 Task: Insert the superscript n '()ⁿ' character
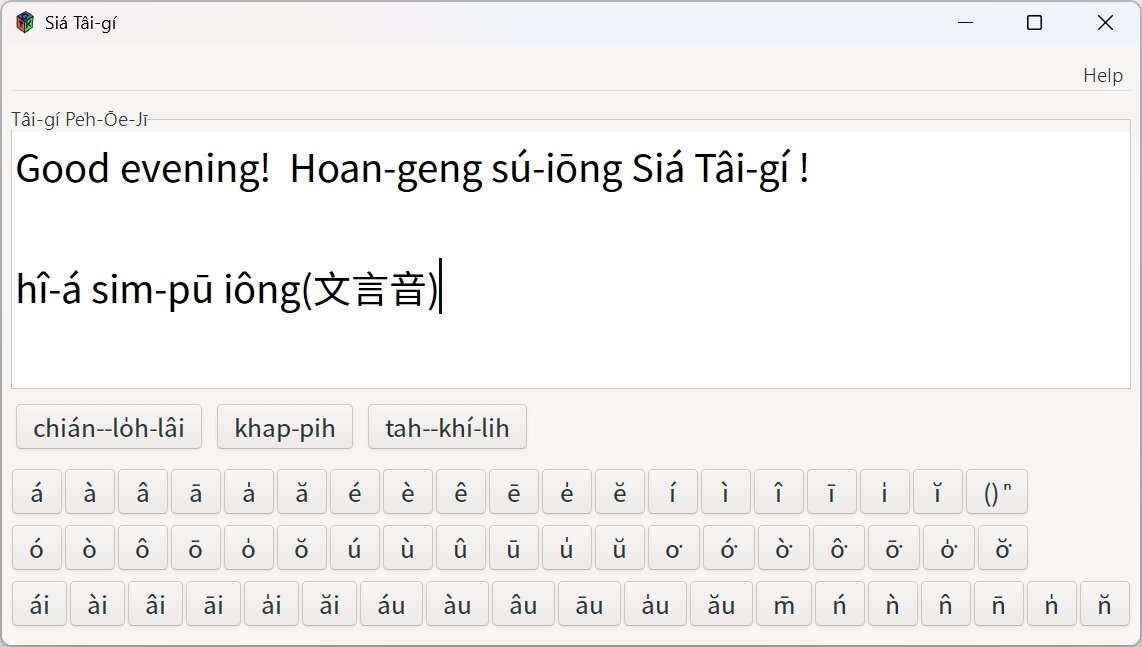click(997, 492)
